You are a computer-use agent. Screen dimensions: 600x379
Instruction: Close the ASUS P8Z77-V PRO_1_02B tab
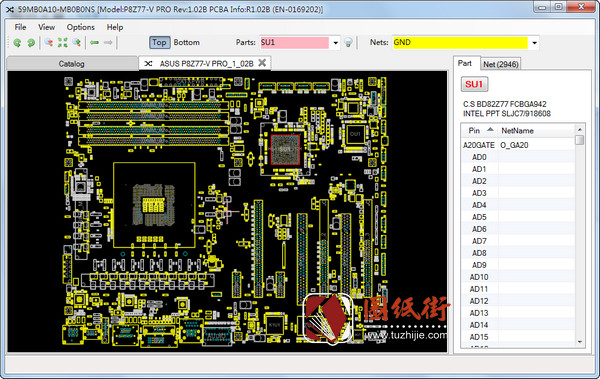point(262,63)
